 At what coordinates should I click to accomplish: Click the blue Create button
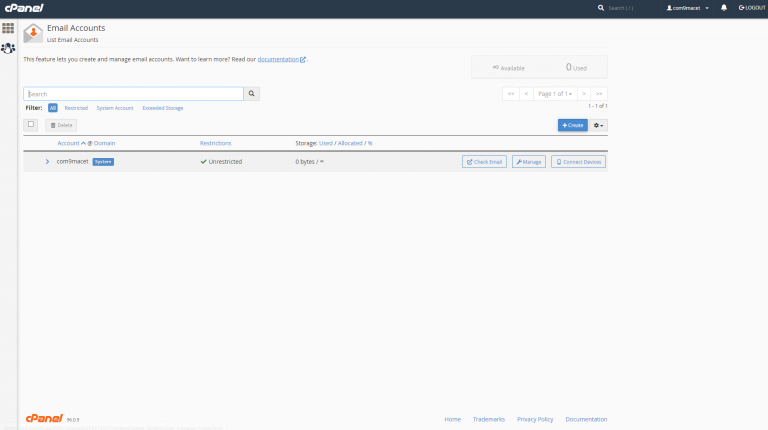coord(573,125)
